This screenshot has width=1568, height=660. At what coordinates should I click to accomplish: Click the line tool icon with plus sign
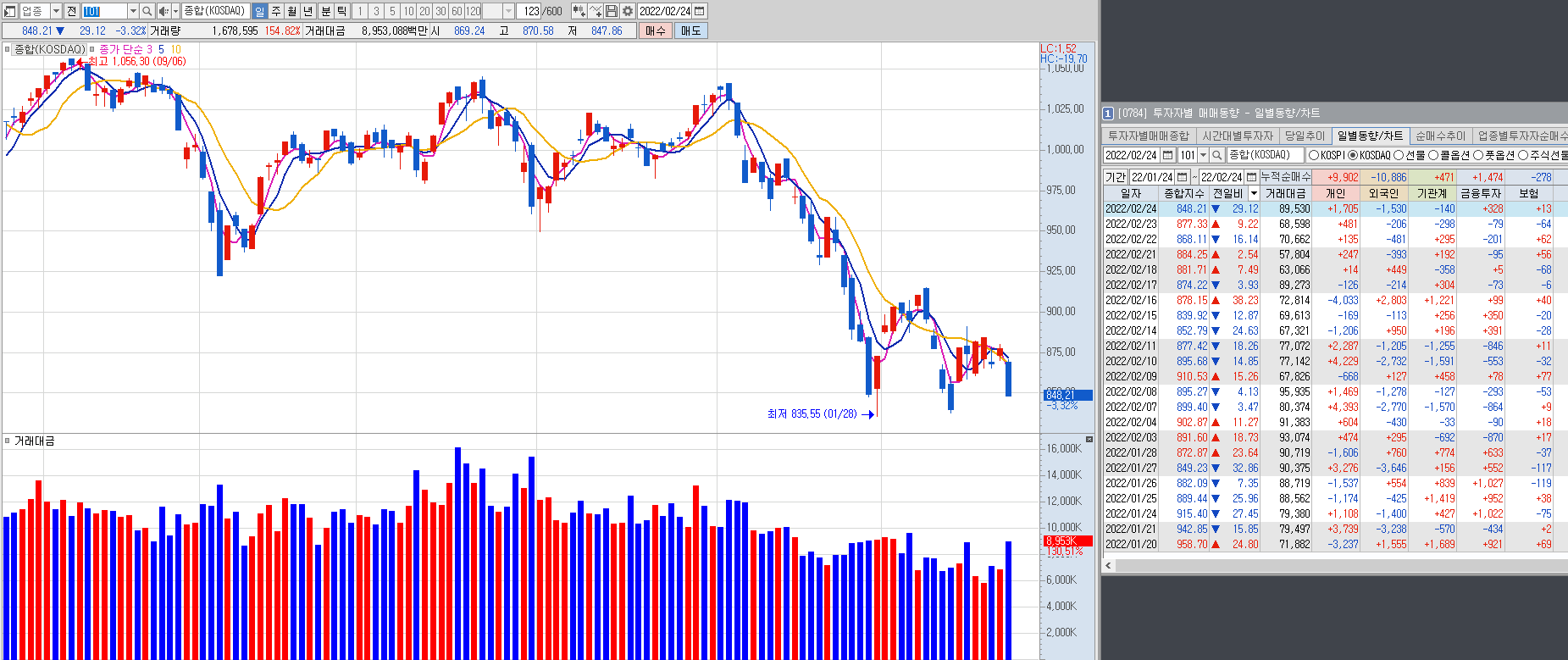point(596,11)
